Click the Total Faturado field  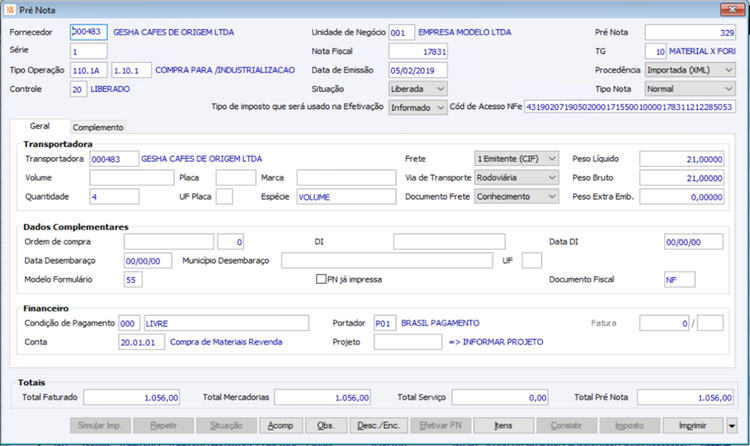[132, 397]
